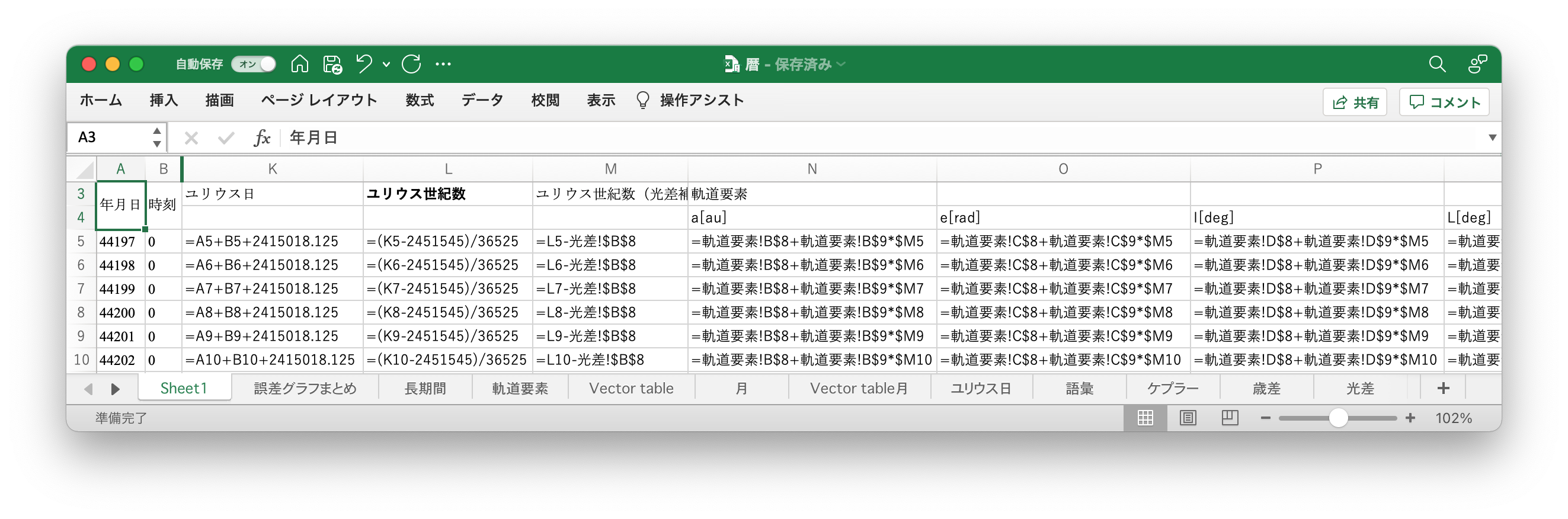Click cell =A5+B5+2415018.125

point(272,242)
